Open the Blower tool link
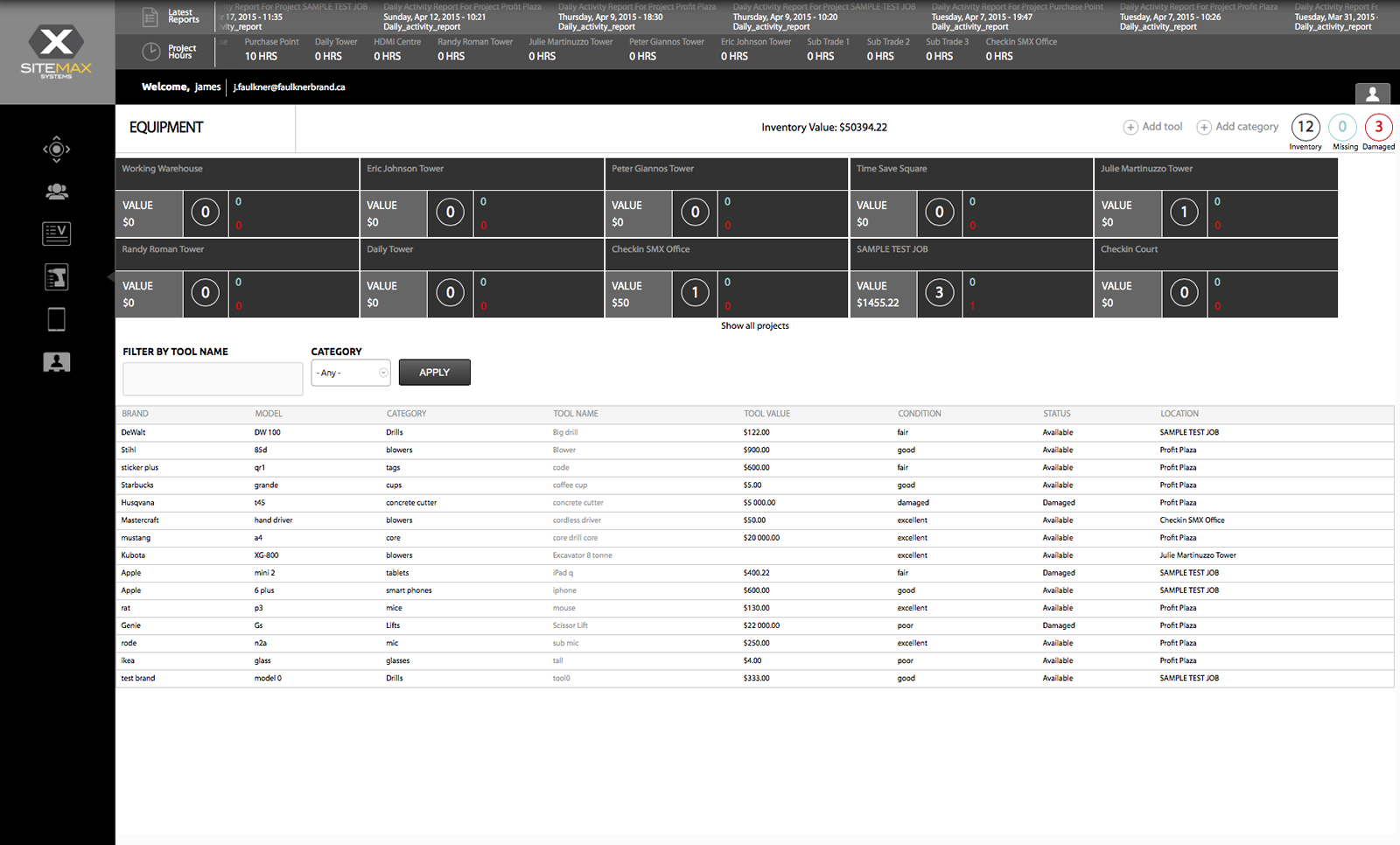1400x845 pixels. click(564, 450)
